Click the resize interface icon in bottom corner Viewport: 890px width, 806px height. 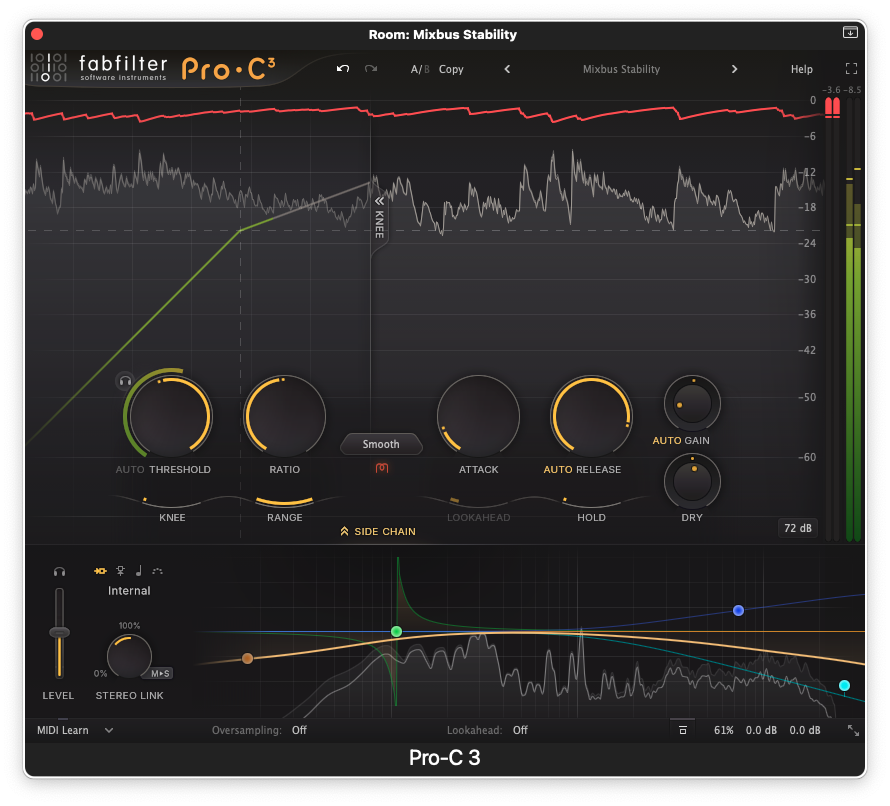[x=852, y=731]
